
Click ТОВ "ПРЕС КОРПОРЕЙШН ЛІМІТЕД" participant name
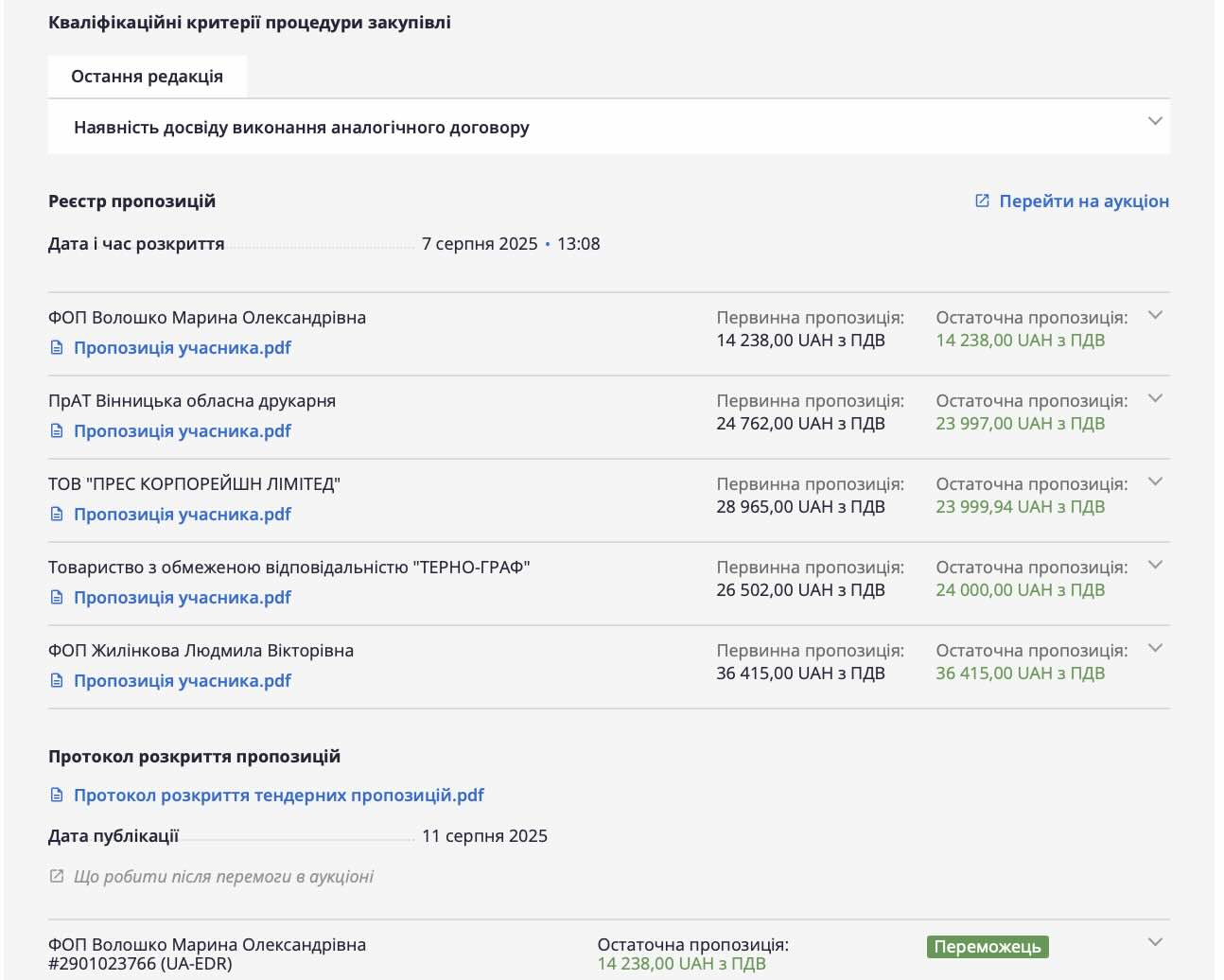[x=194, y=484]
